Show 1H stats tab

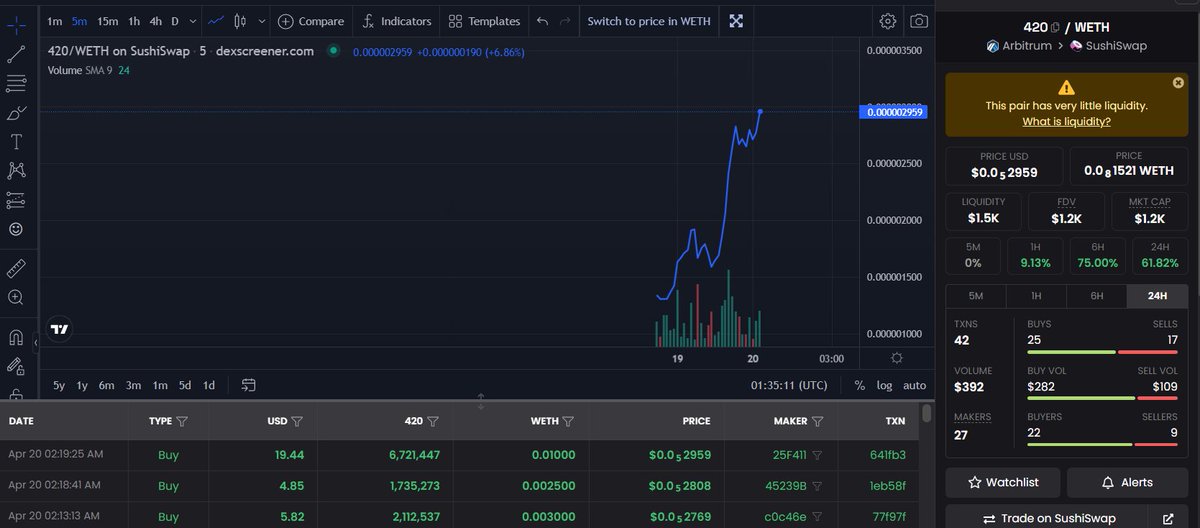click(x=1036, y=296)
